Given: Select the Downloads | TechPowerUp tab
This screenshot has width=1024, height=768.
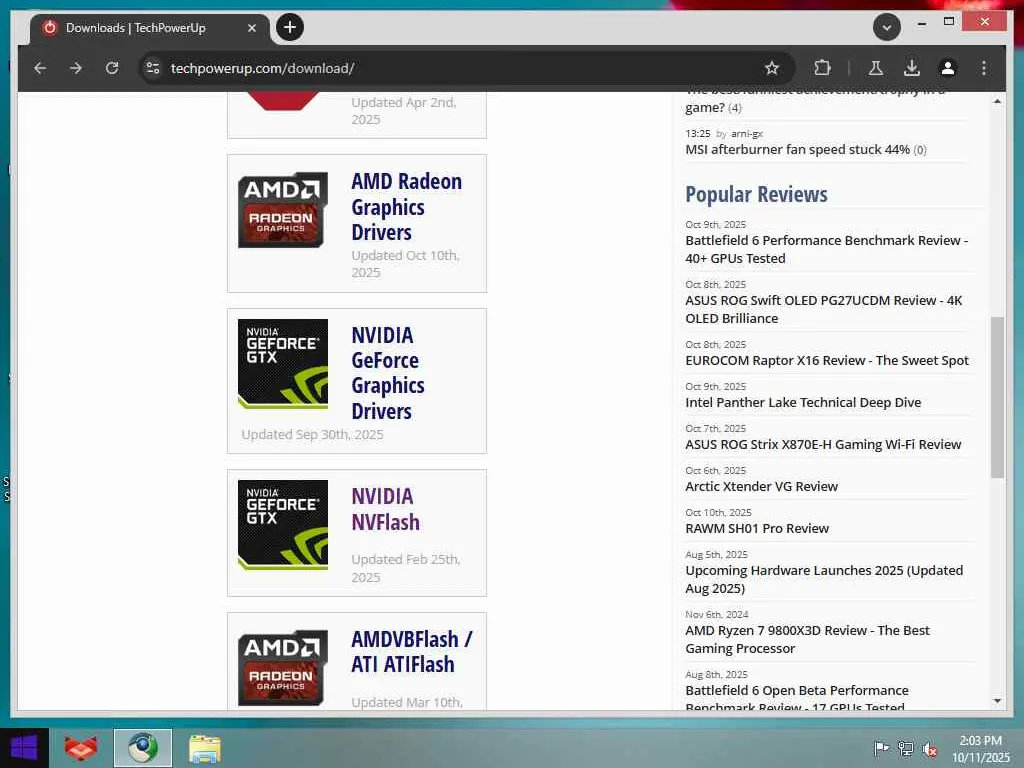Looking at the screenshot, I should 149,28.
